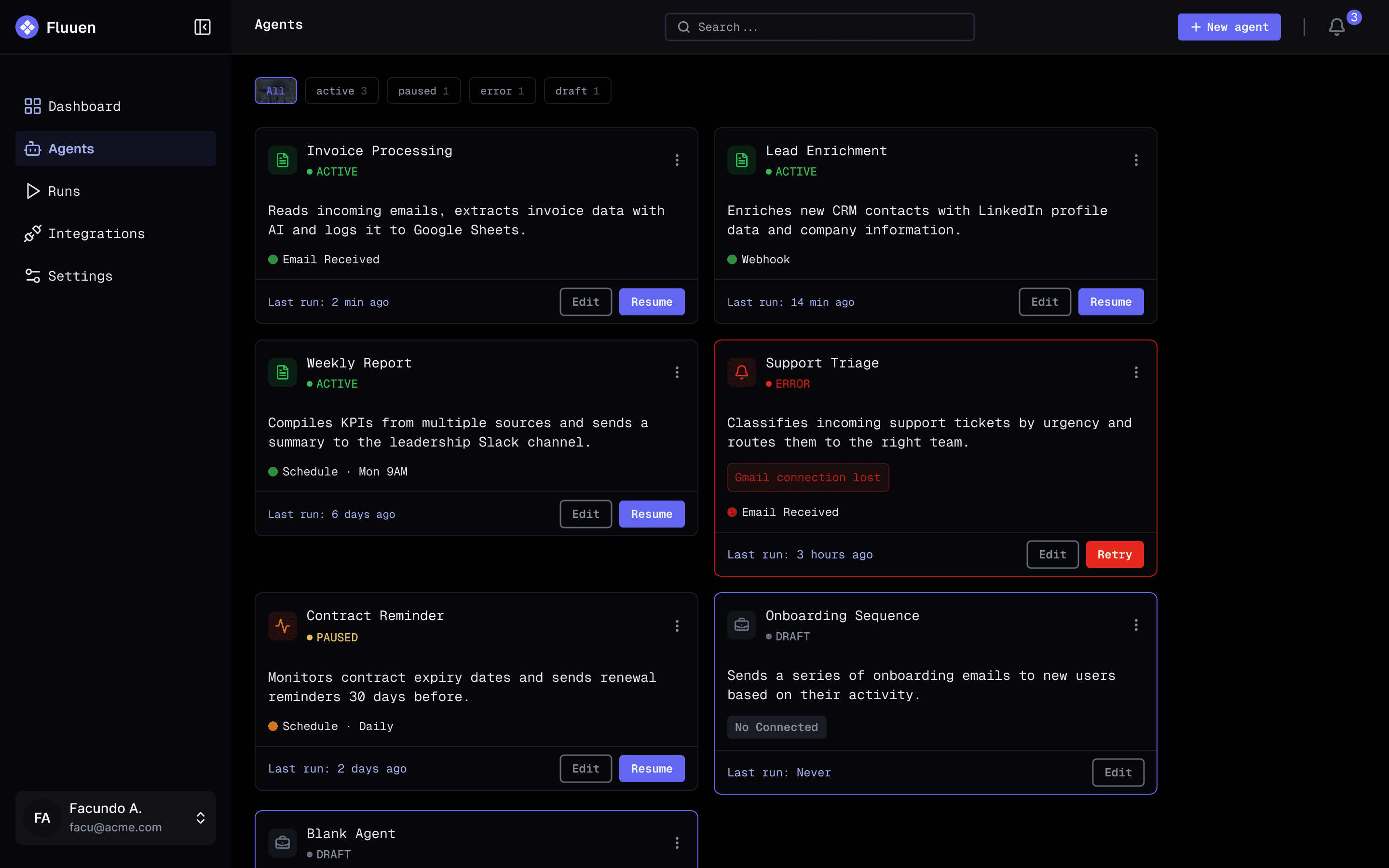This screenshot has width=1389, height=868.
Task: Click Weekly Report document icon
Action: point(283,373)
